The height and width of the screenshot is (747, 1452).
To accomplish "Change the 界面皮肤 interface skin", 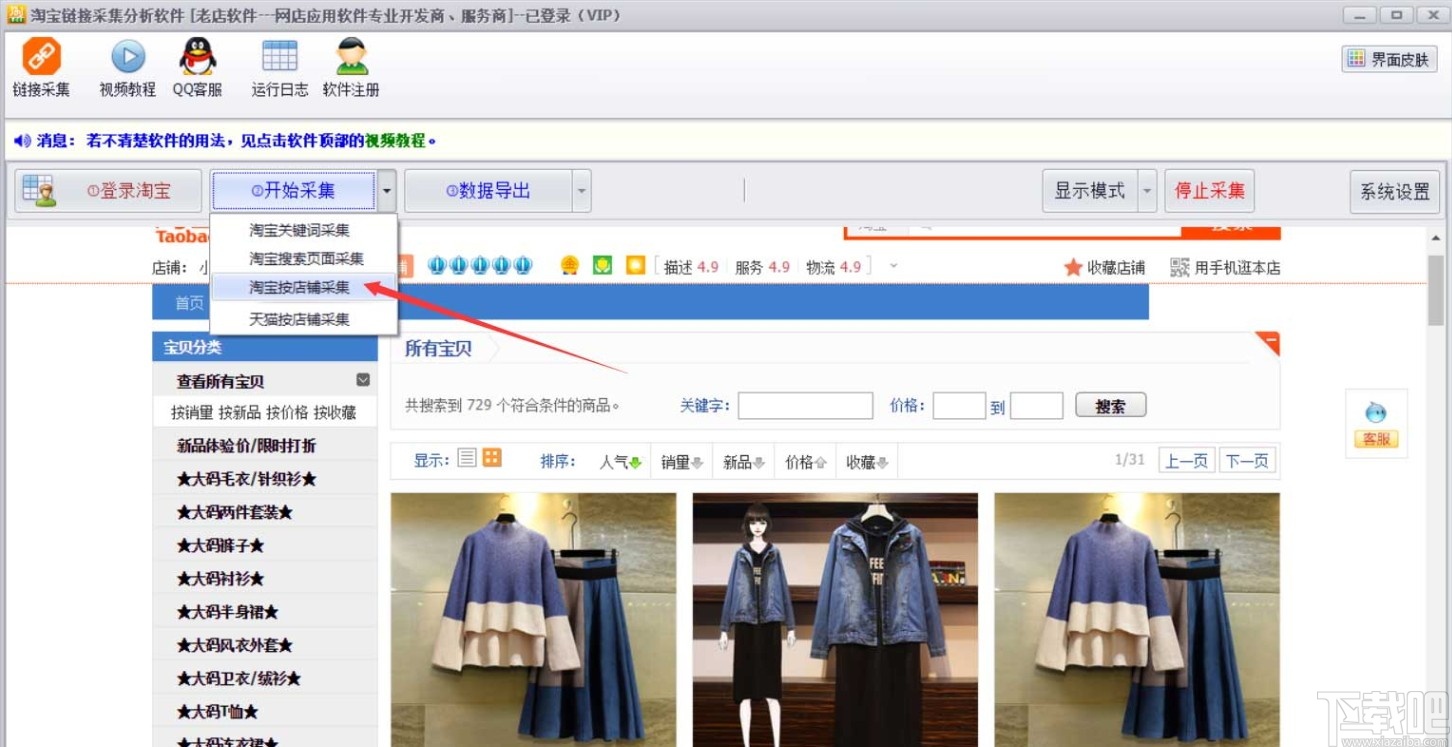I will [1389, 58].
